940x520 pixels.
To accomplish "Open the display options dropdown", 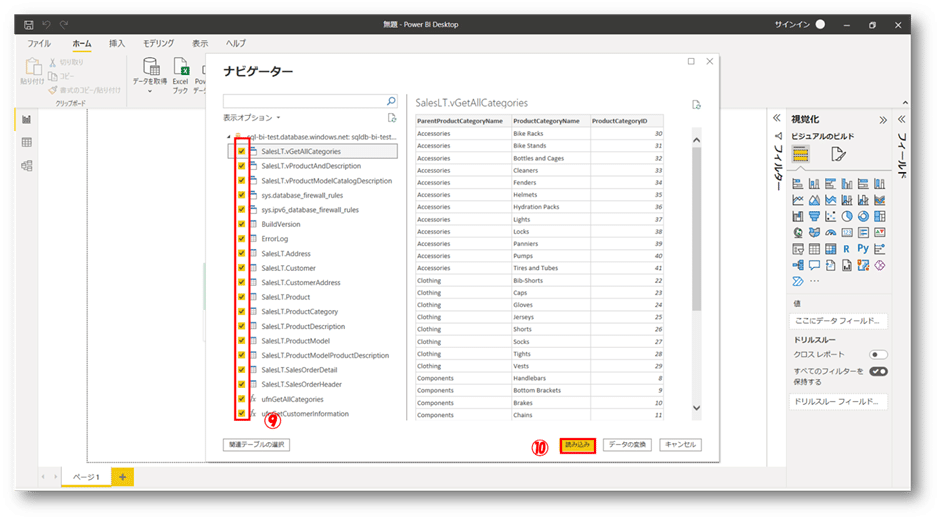I will click(252, 118).
